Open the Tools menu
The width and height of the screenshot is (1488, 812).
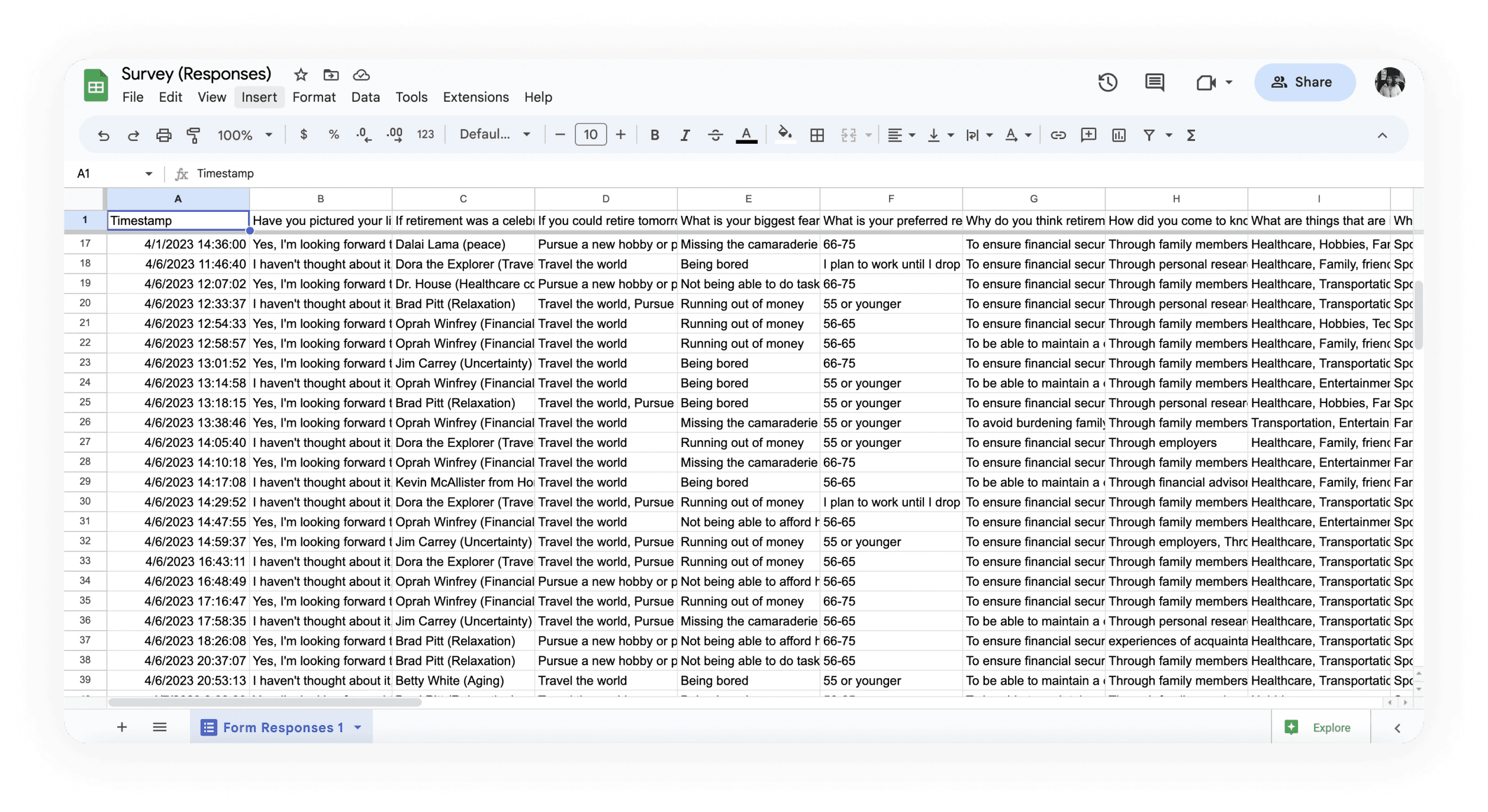click(411, 98)
